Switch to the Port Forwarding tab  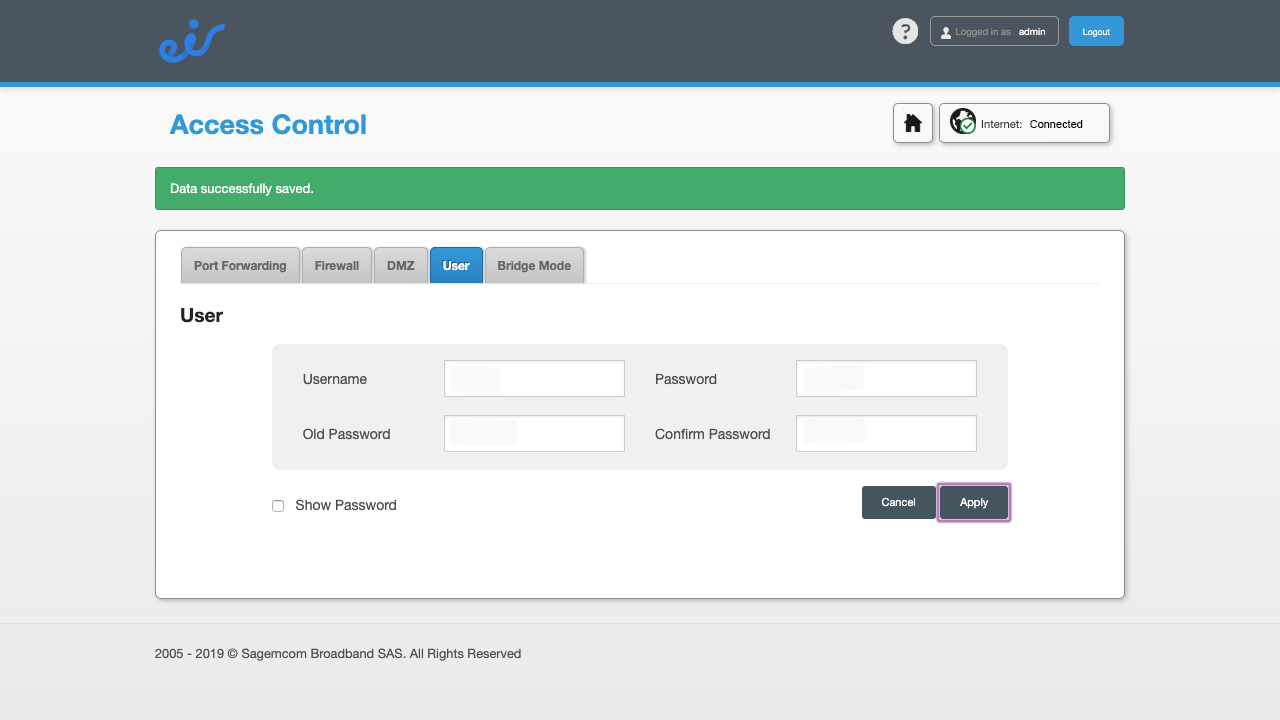[x=240, y=265]
